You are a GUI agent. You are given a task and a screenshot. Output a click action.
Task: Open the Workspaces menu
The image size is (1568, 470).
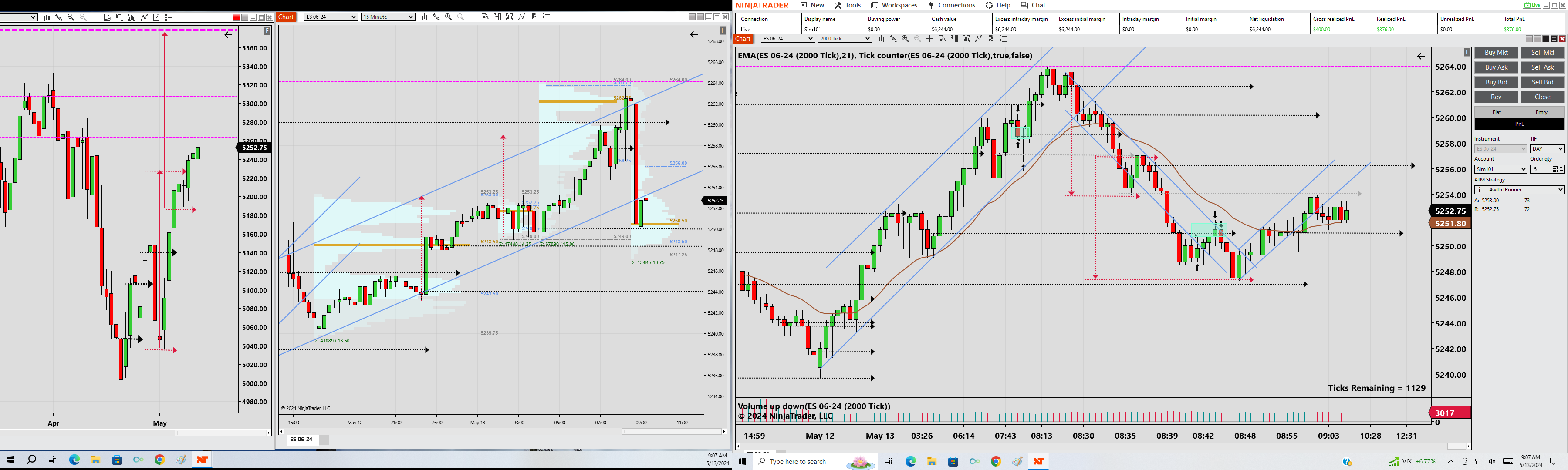[894, 6]
